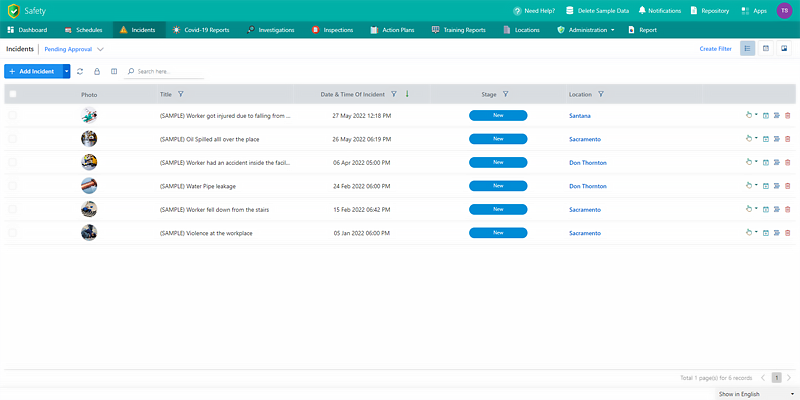Open Notifications bell icon
This screenshot has width=800, height=400.
pyautogui.click(x=642, y=10)
